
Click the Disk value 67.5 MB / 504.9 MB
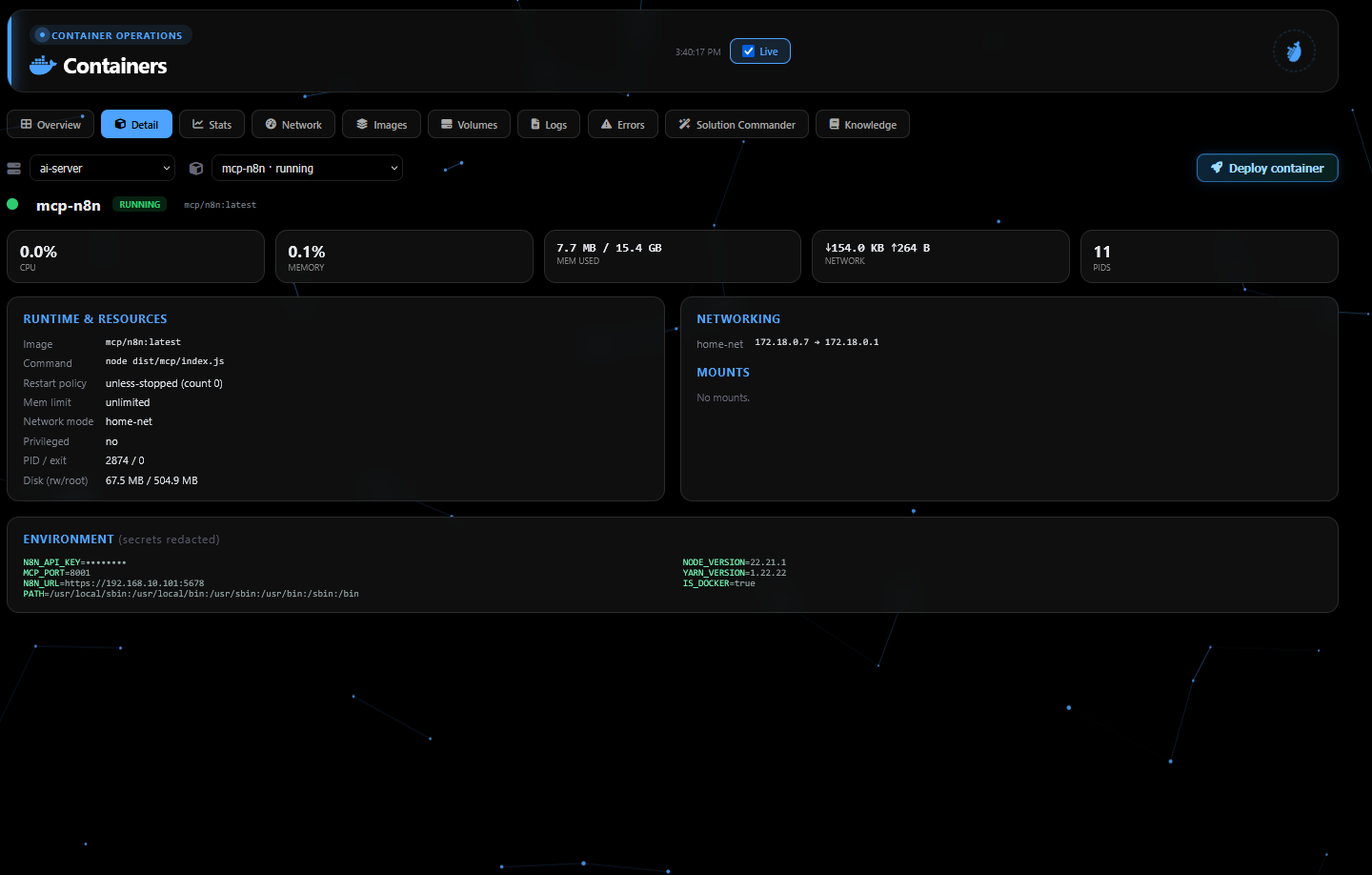tap(151, 480)
